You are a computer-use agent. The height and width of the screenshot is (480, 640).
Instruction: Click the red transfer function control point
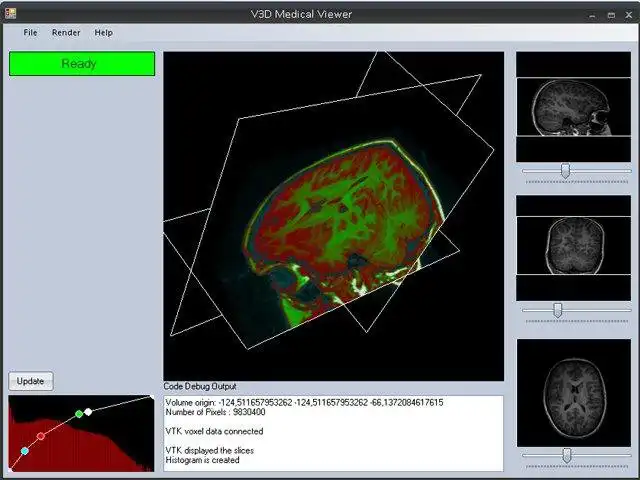[40, 436]
